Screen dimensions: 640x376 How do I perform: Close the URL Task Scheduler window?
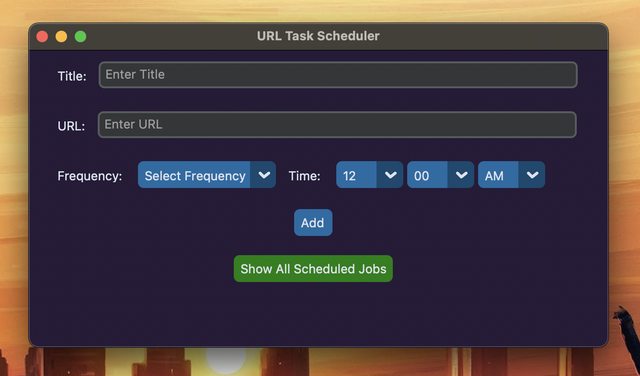(42, 37)
